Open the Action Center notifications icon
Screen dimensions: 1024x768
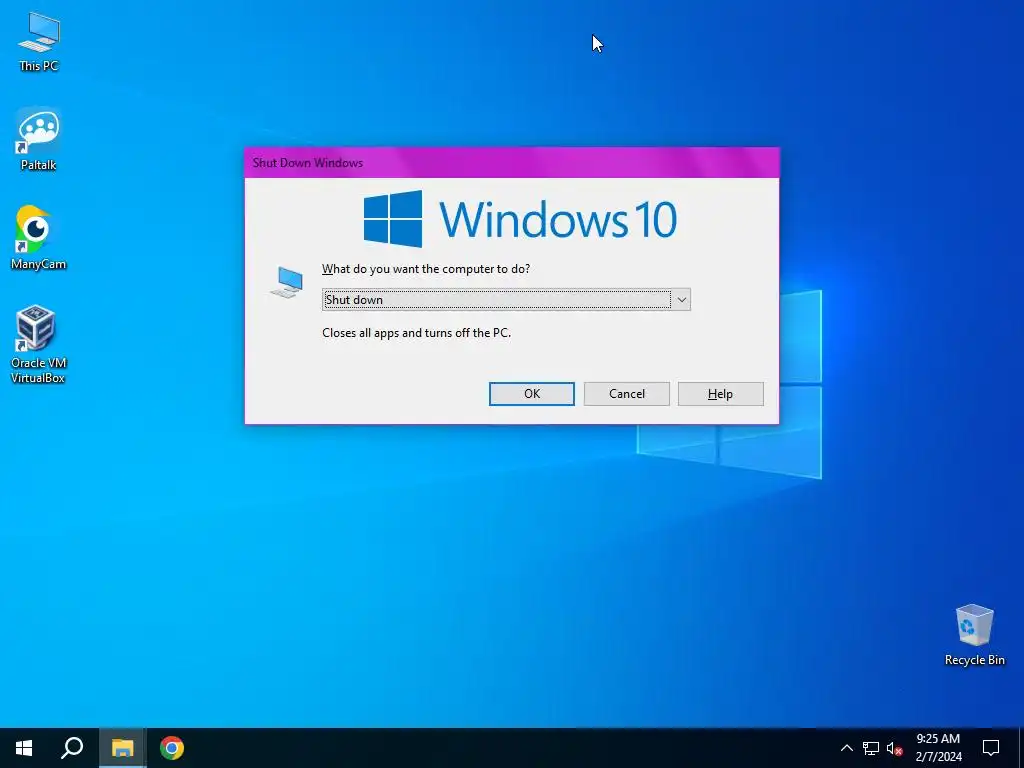[x=991, y=748]
